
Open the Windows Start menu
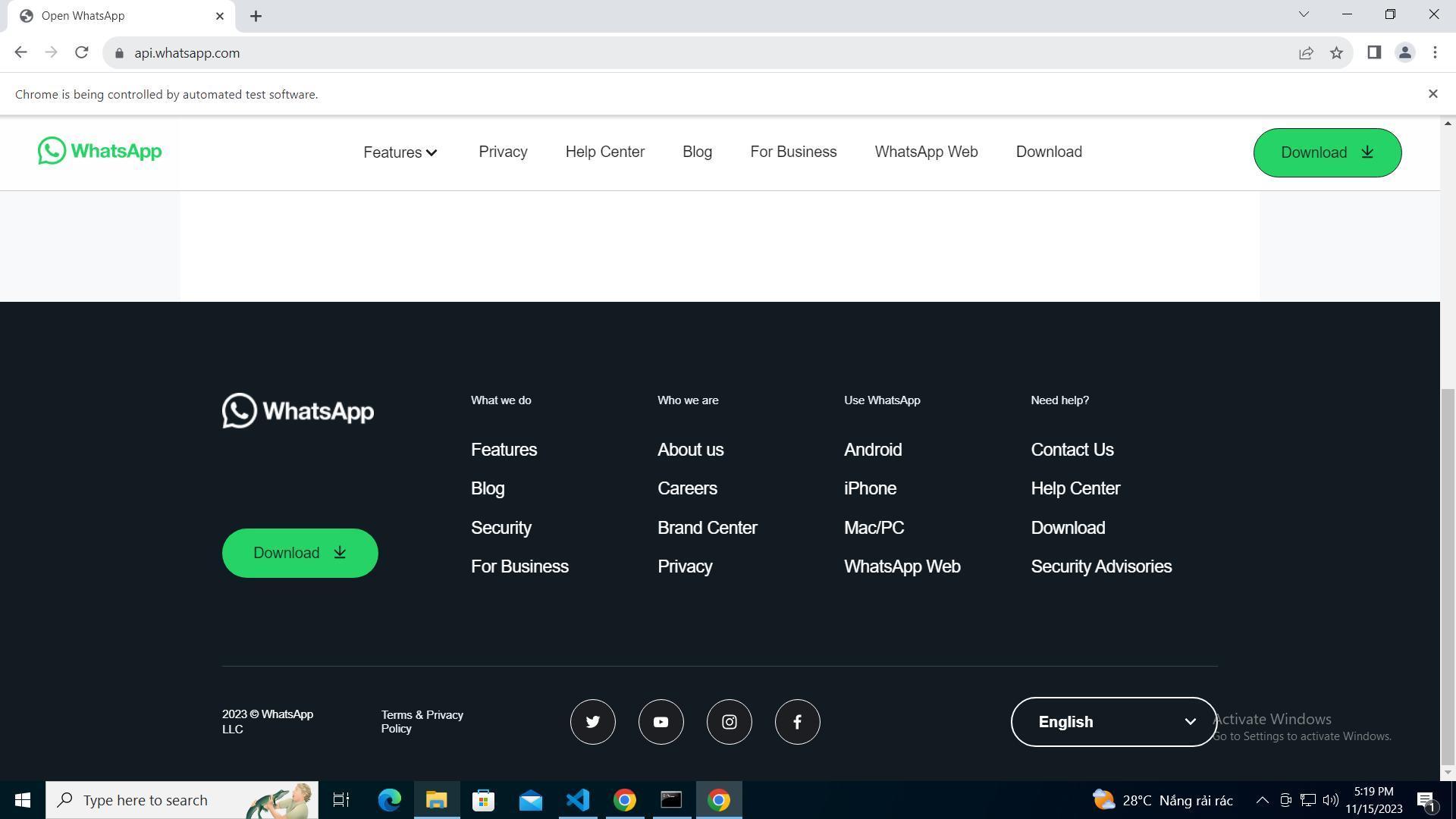23,800
